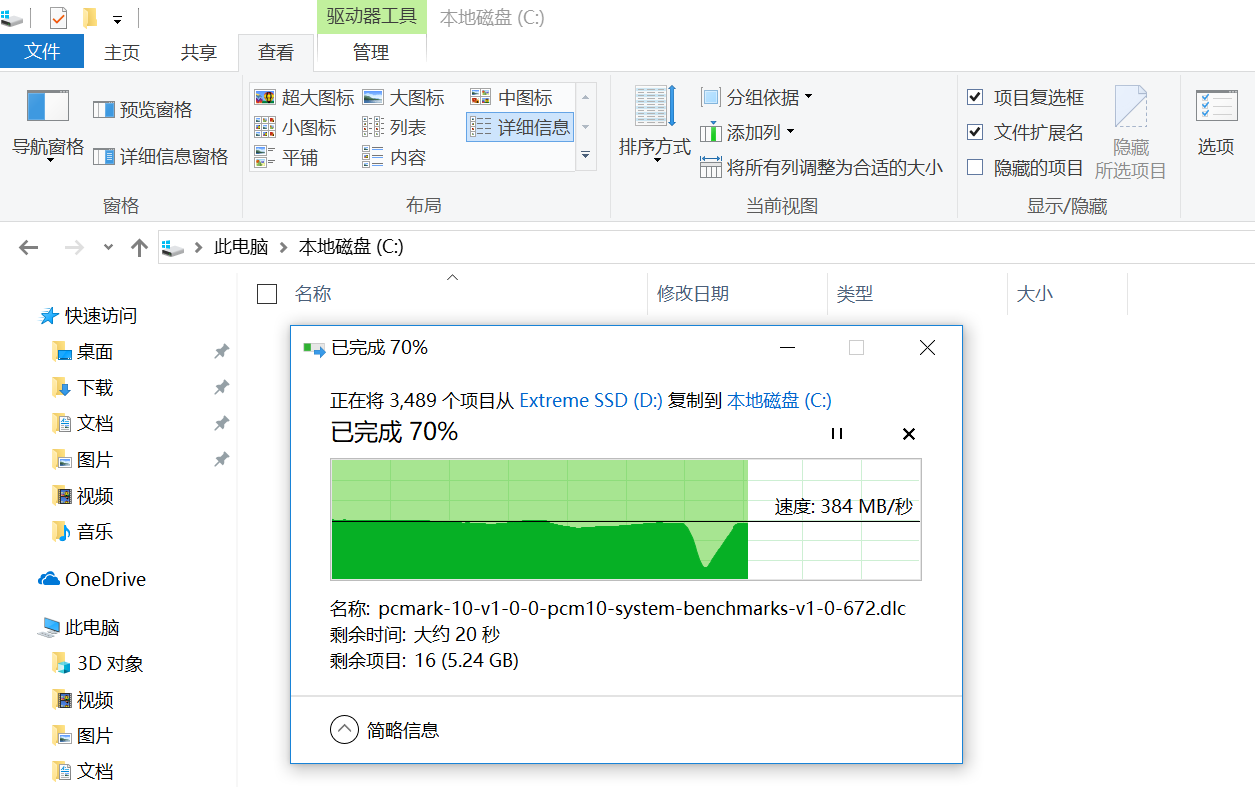Collapse details via 简略信息 chevron
The width and height of the screenshot is (1255, 787).
pos(344,730)
